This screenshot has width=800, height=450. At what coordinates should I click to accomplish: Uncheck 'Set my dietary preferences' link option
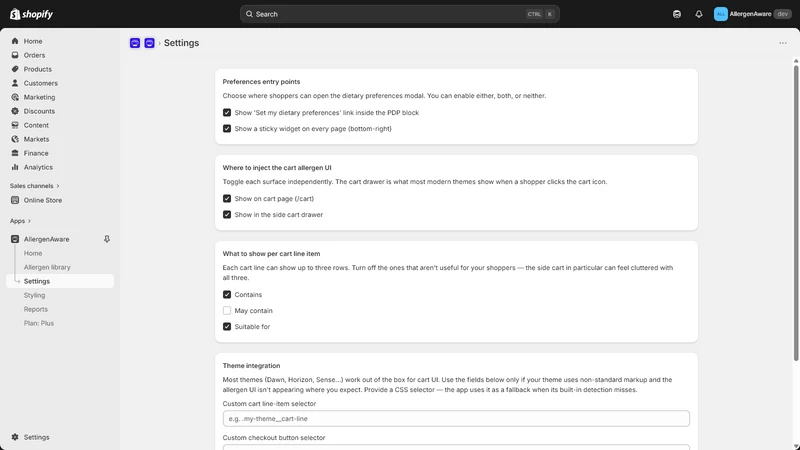[x=227, y=113]
